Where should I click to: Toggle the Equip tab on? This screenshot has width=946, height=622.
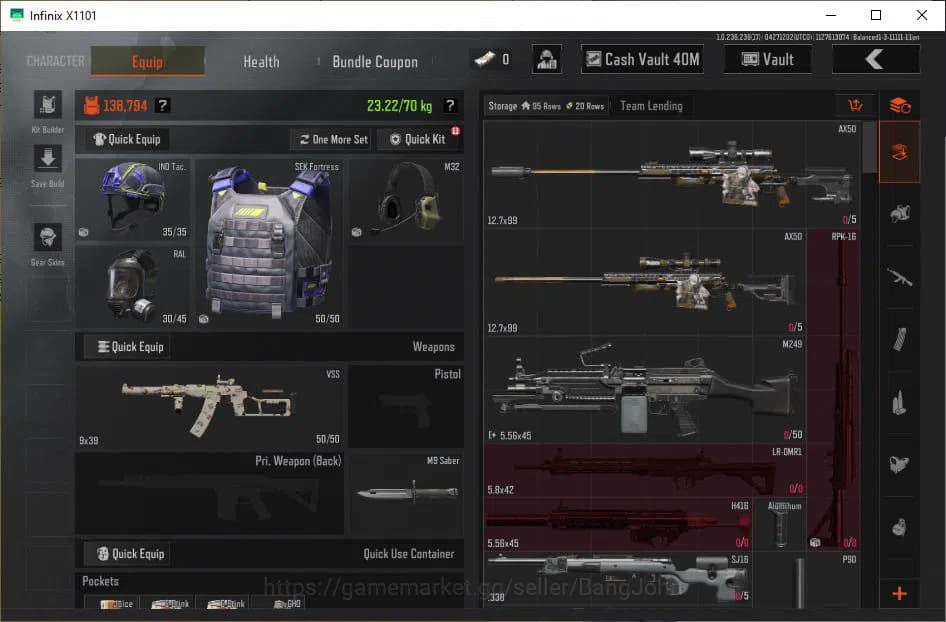click(146, 61)
